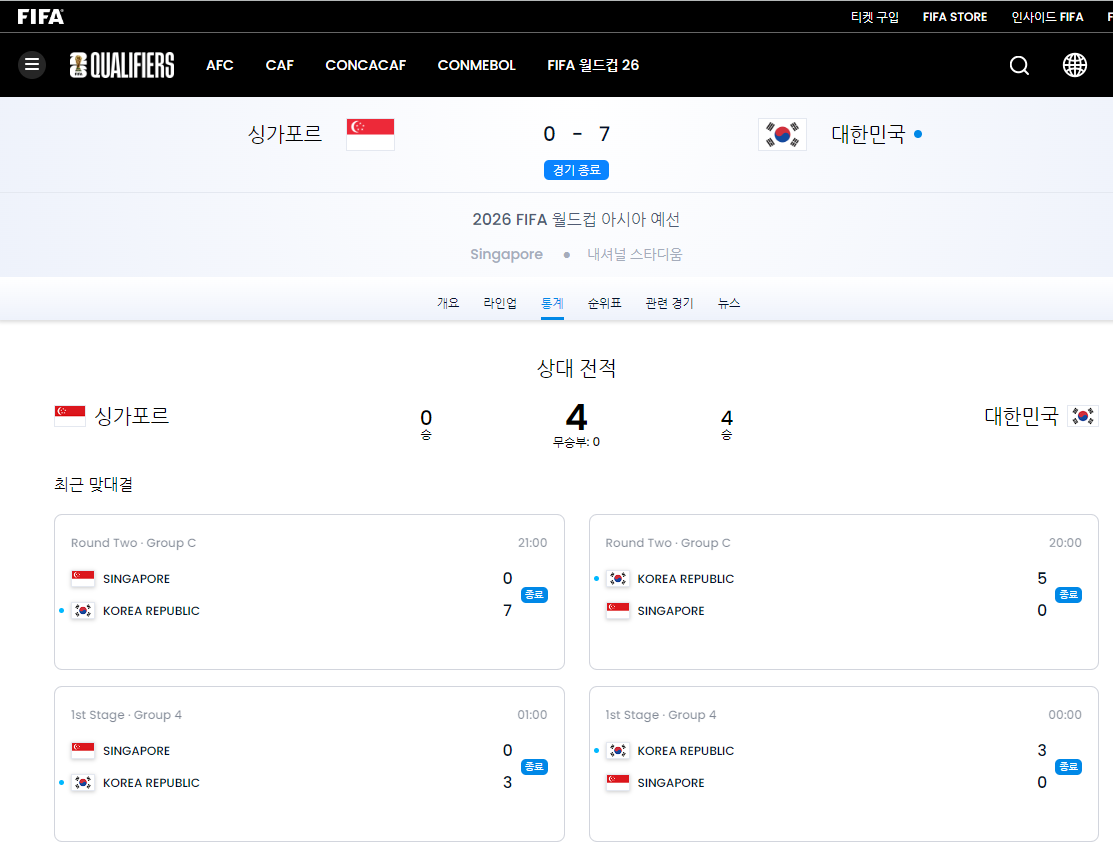Switch to the 순위표 tab
Screen dimensions: 1113x842
click(604, 303)
